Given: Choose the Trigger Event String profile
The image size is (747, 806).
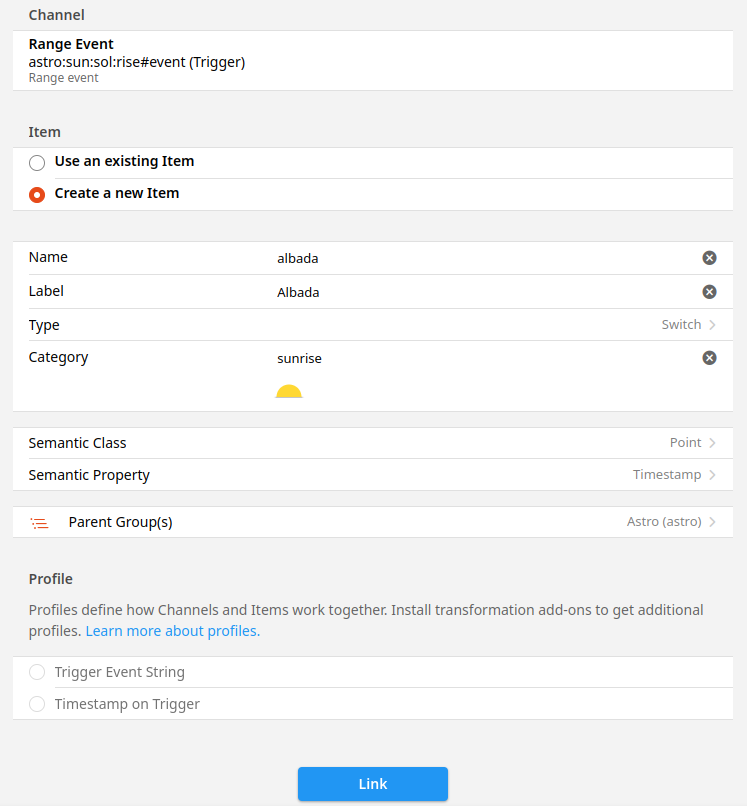Looking at the screenshot, I should 37,672.
